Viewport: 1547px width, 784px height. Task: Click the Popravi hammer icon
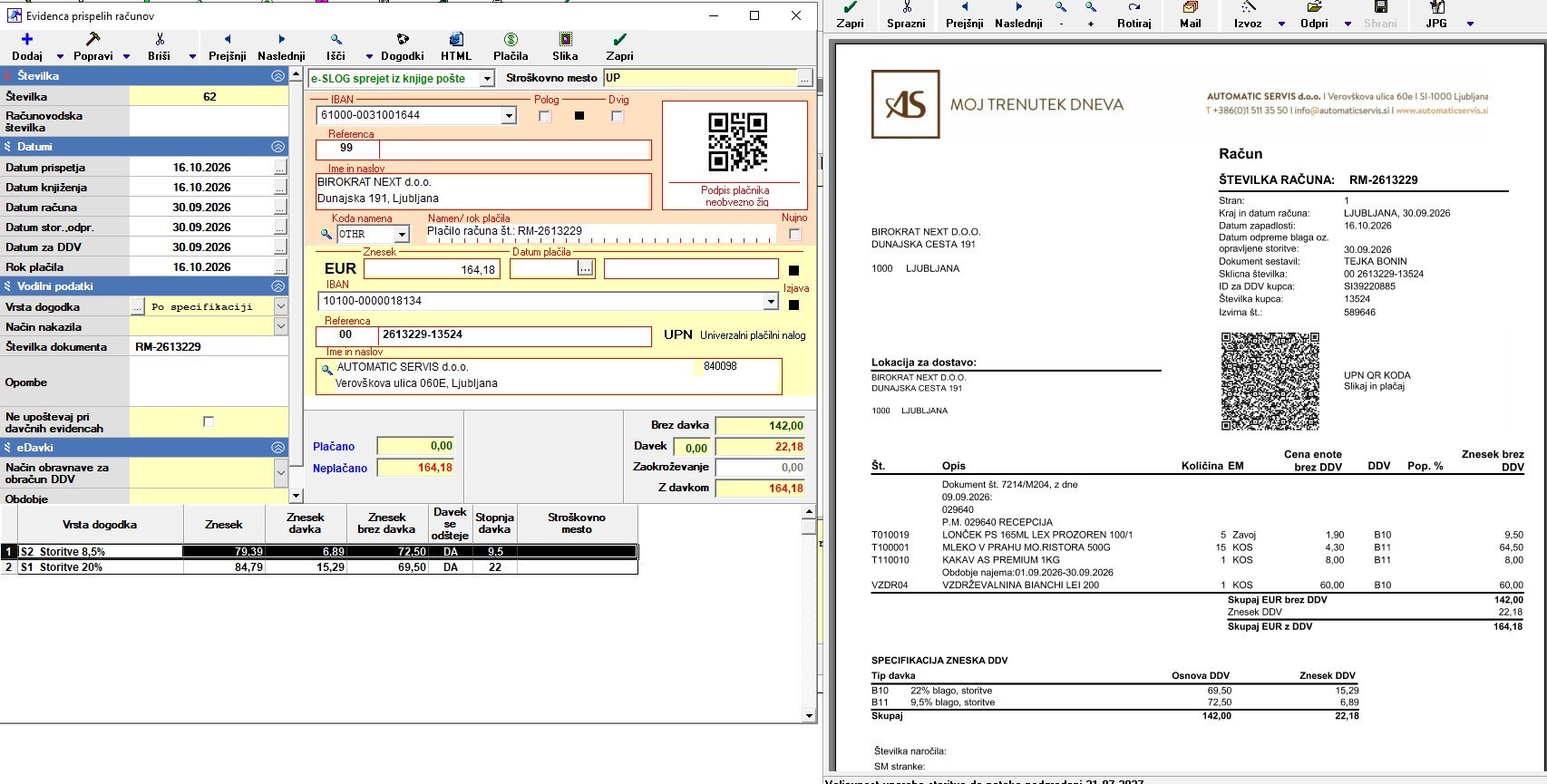[x=92, y=39]
